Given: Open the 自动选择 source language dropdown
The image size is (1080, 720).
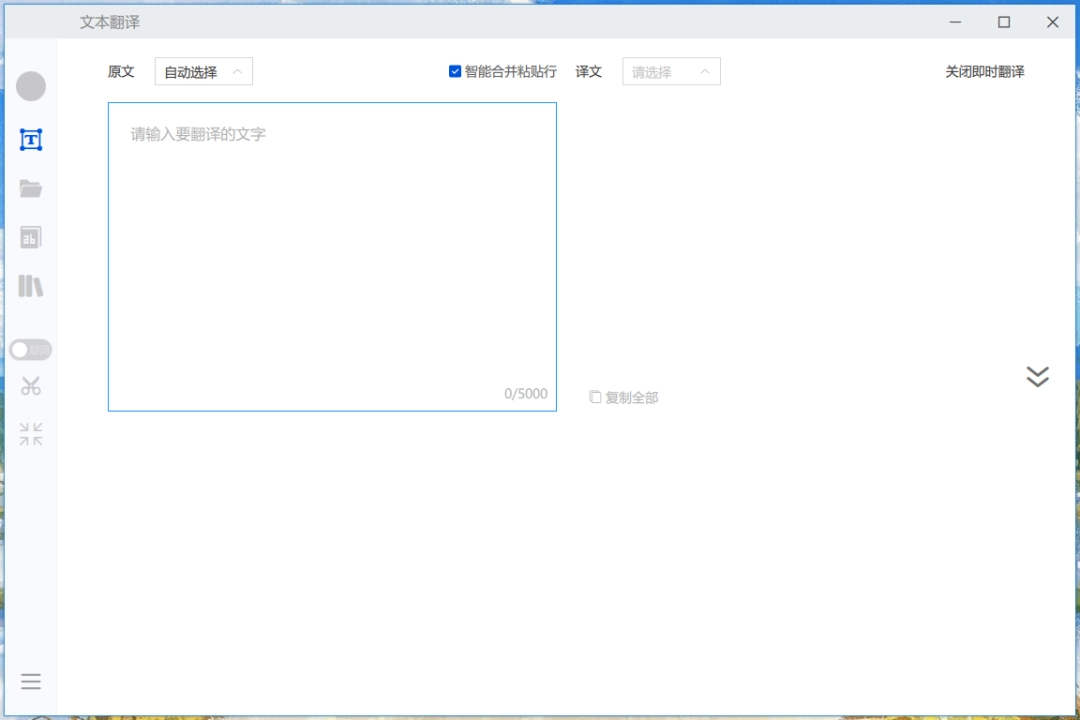Looking at the screenshot, I should (203, 71).
